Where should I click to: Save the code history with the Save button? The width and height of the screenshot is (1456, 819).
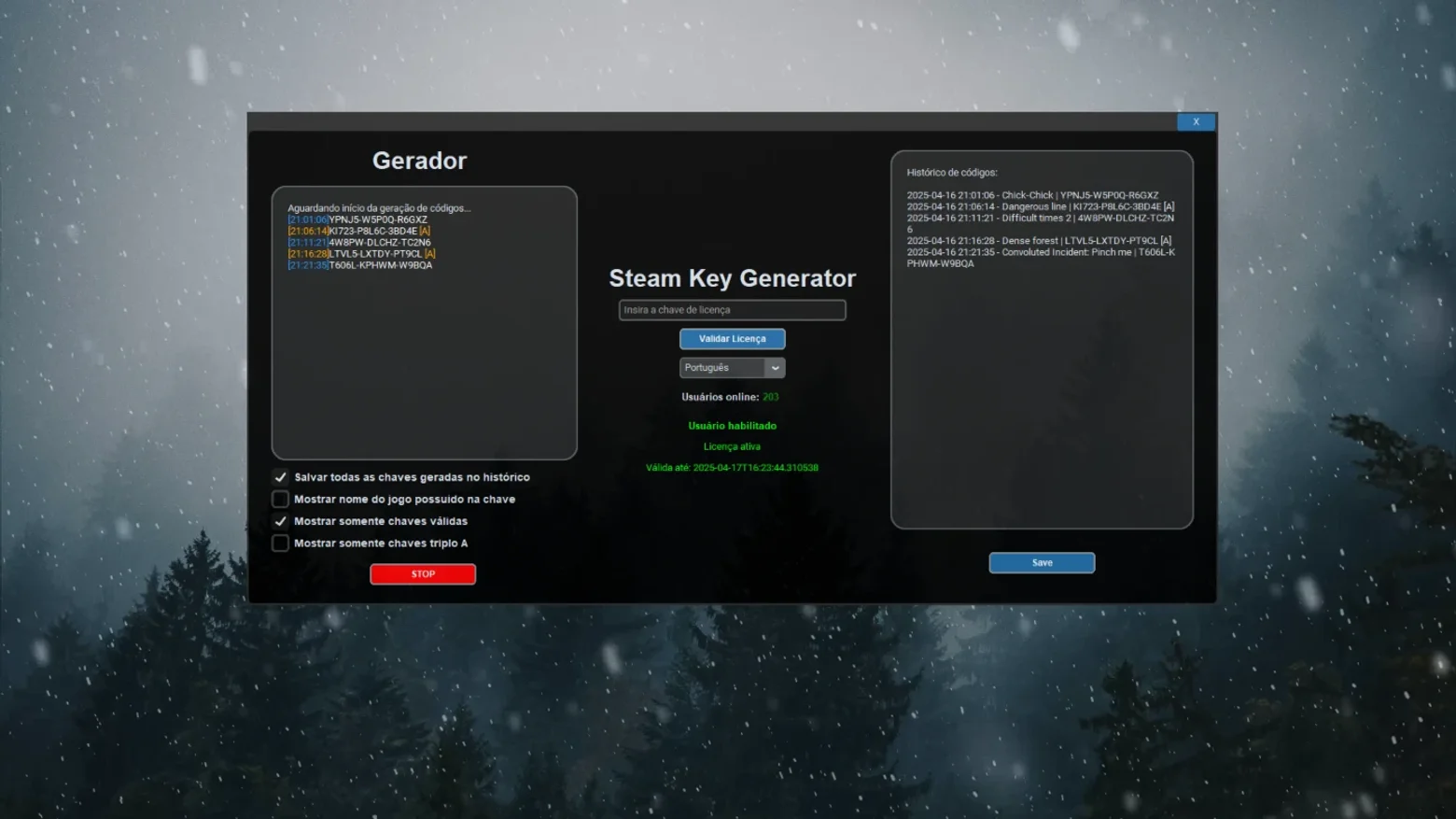pos(1042,563)
